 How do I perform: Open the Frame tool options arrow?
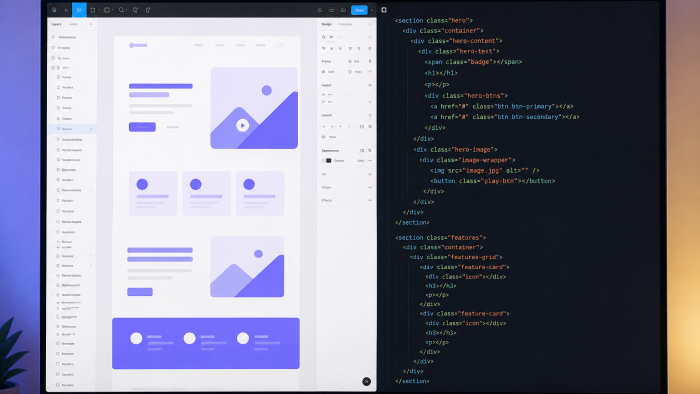pyautogui.click(x=99, y=10)
